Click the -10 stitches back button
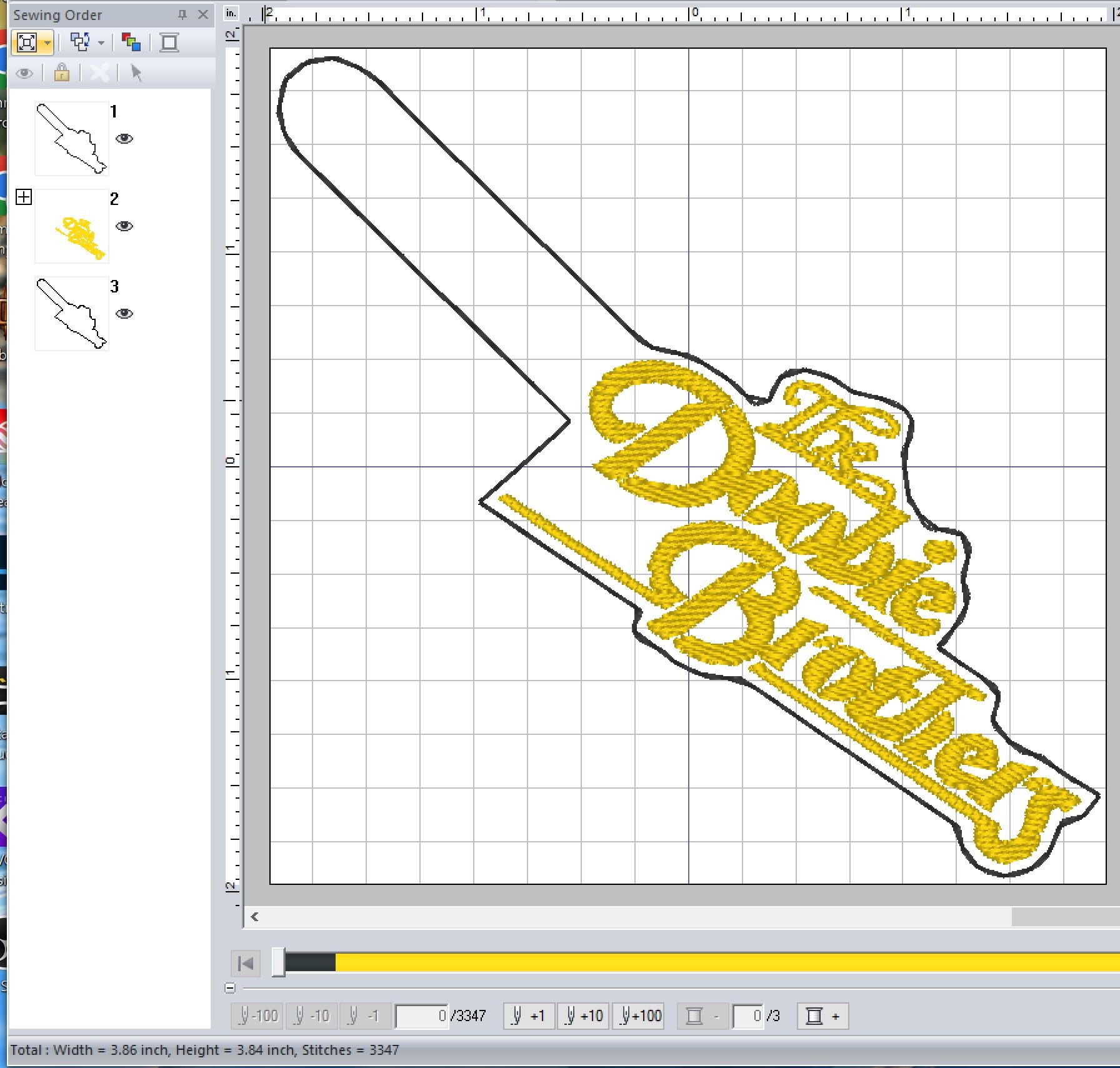The image size is (1120, 1068). [311, 1016]
